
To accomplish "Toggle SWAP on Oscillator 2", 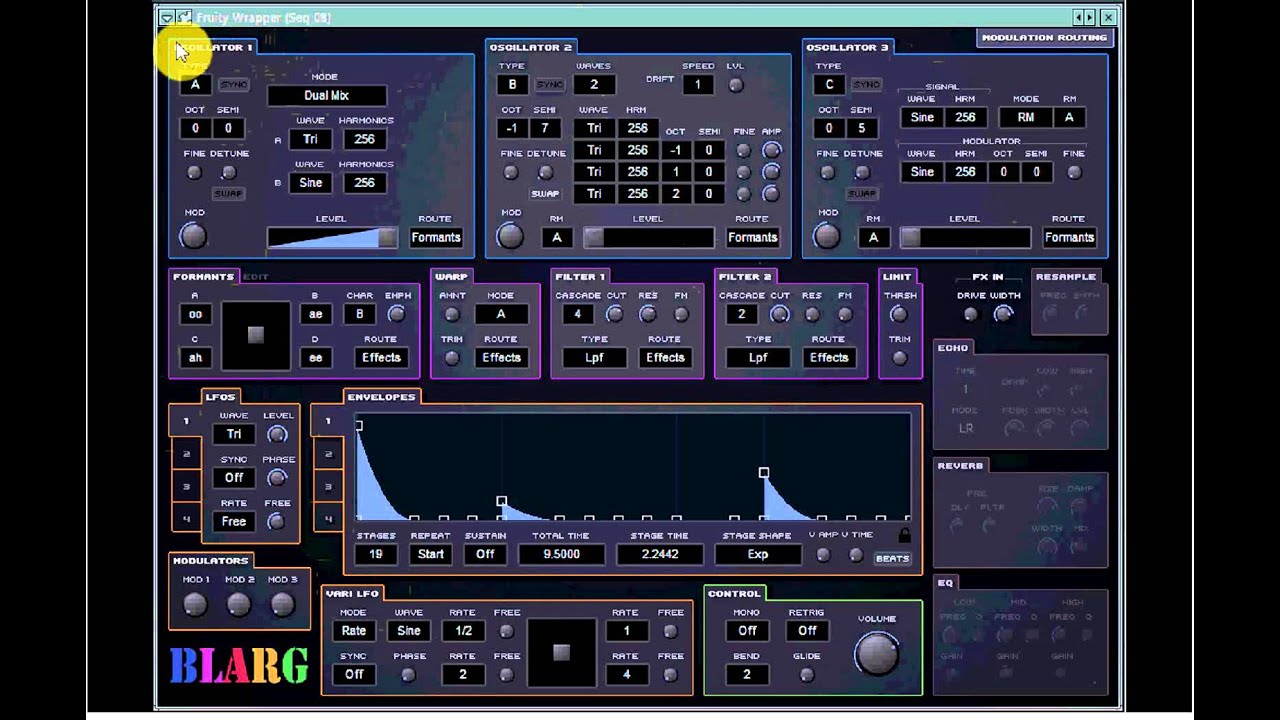I will tap(545, 193).
